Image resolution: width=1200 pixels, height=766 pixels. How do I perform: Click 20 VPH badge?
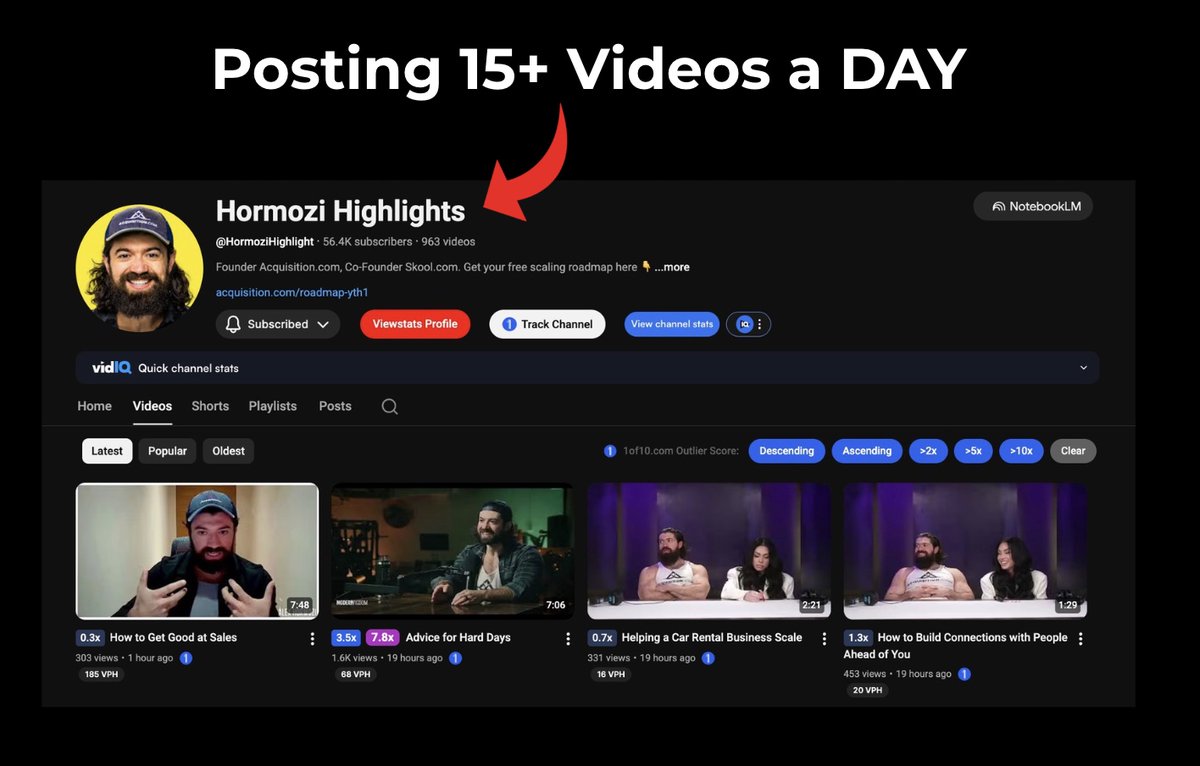pyautogui.click(x=867, y=690)
